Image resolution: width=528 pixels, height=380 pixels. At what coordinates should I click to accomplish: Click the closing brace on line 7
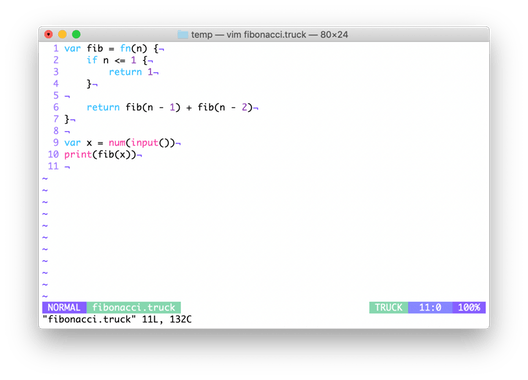pos(67,119)
